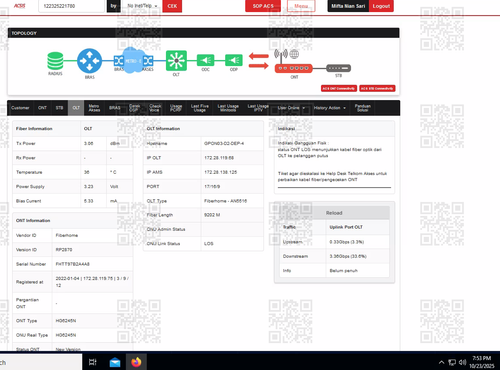This screenshot has width=500, height=370.
Task: Select the round blue BRAS router icon
Action: [89, 61]
